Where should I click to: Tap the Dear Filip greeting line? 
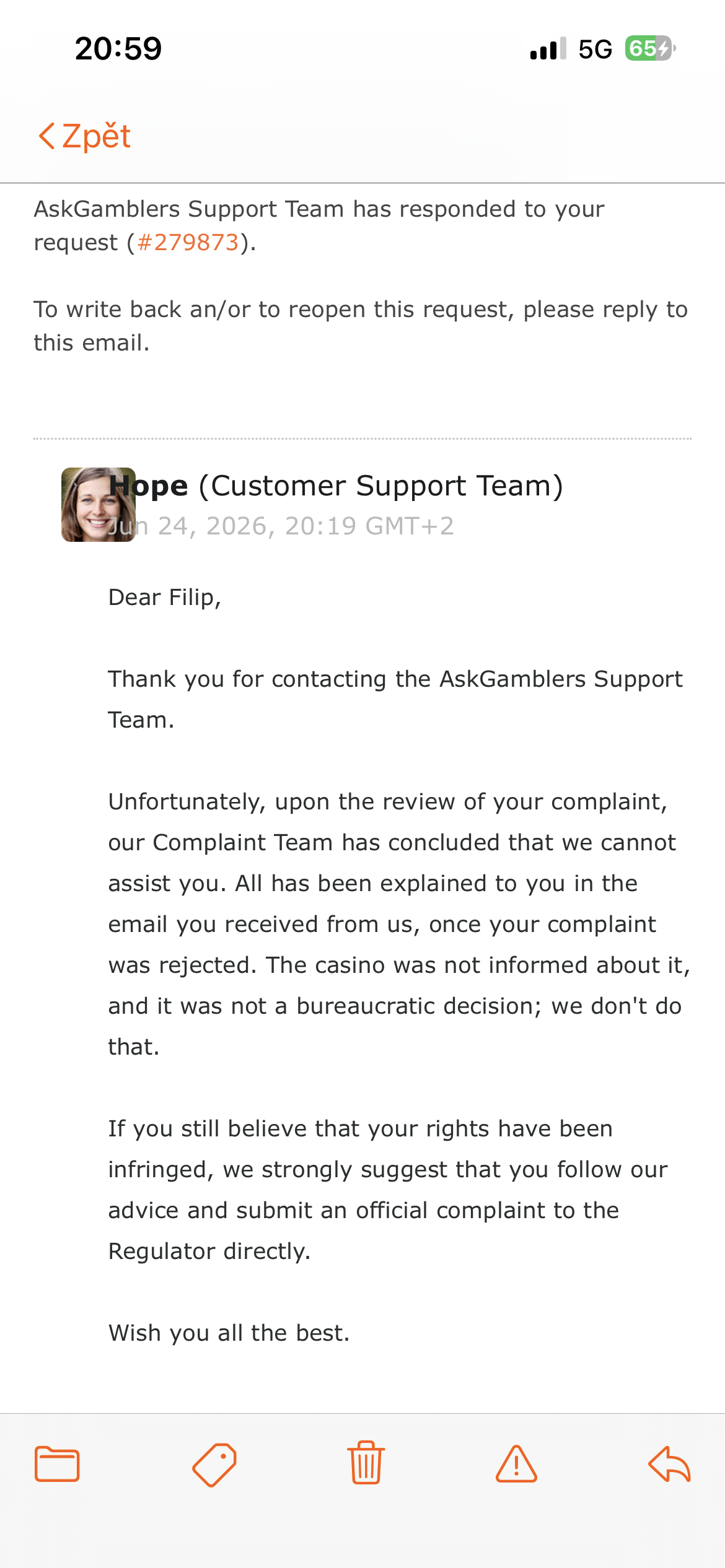[x=165, y=597]
